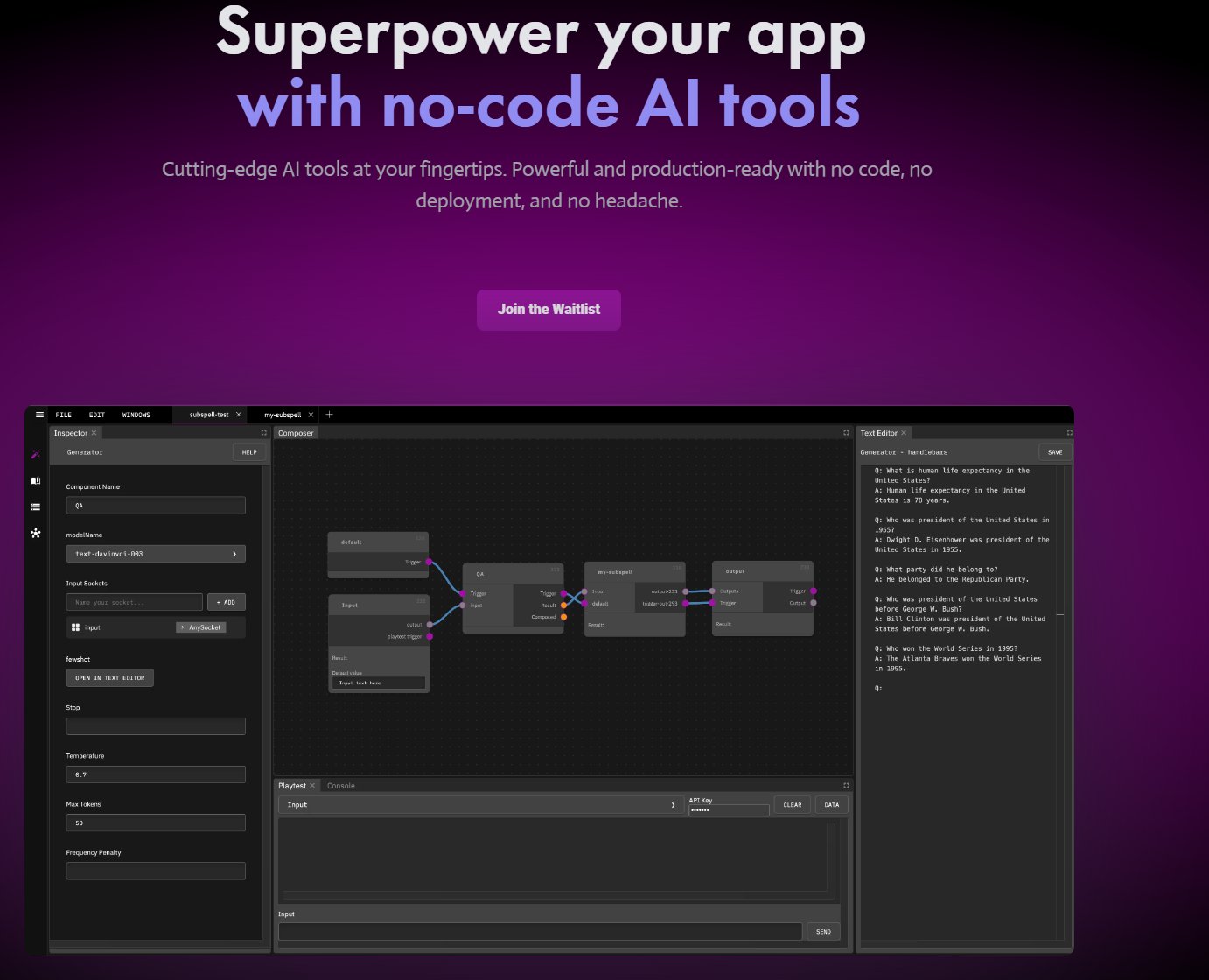
Task: Add a new spell tab with plus icon
Action: [x=329, y=415]
